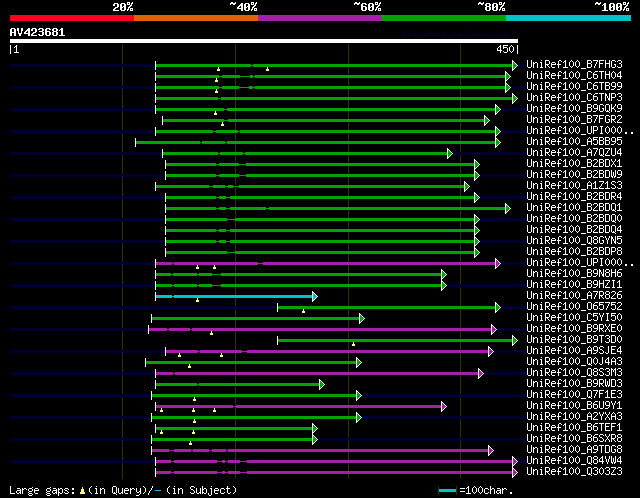The height and width of the screenshot is (498, 640).
Task: Open the UniRef100_C6TNP3 hit label
Action: tap(574, 97)
